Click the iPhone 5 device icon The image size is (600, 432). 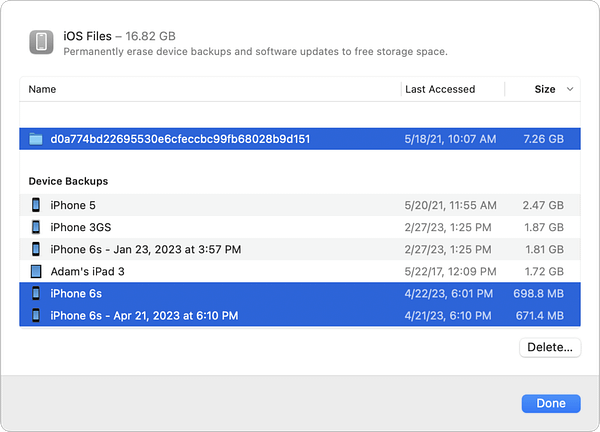pos(37,205)
